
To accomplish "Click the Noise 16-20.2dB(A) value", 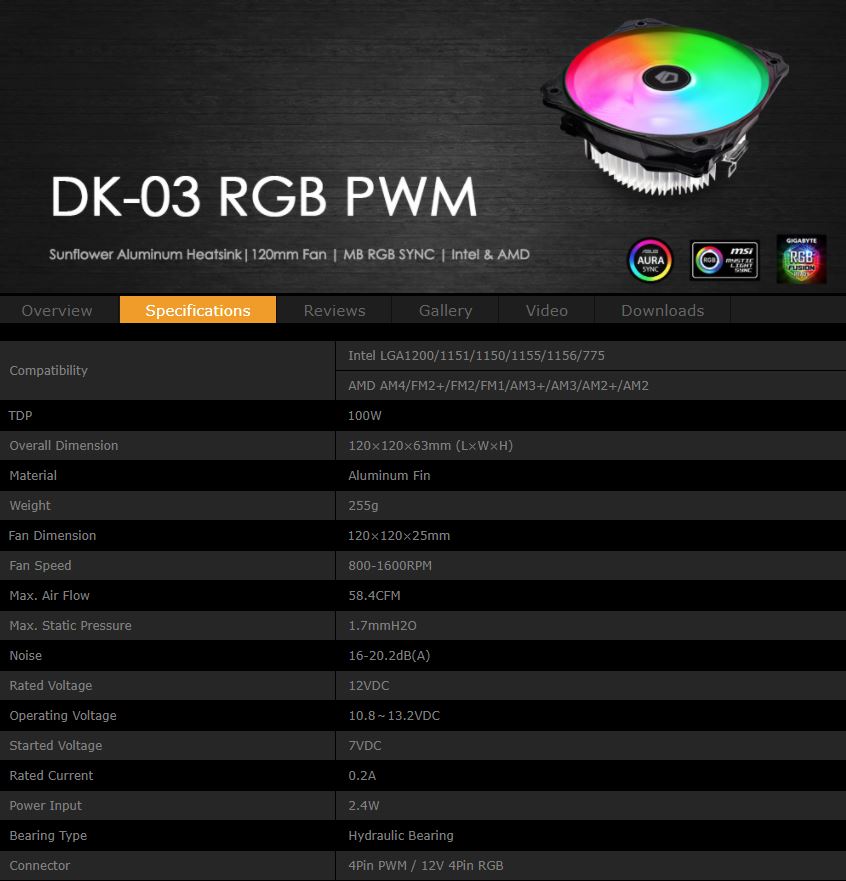I will pos(389,655).
